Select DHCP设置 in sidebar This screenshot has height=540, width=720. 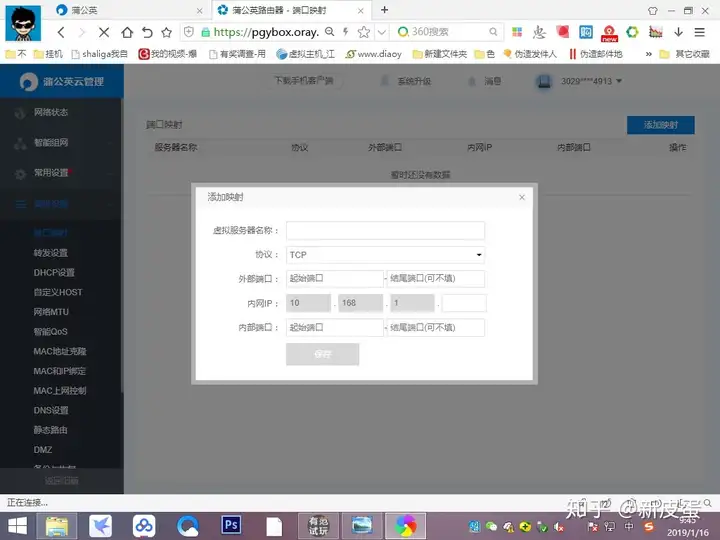point(54,273)
